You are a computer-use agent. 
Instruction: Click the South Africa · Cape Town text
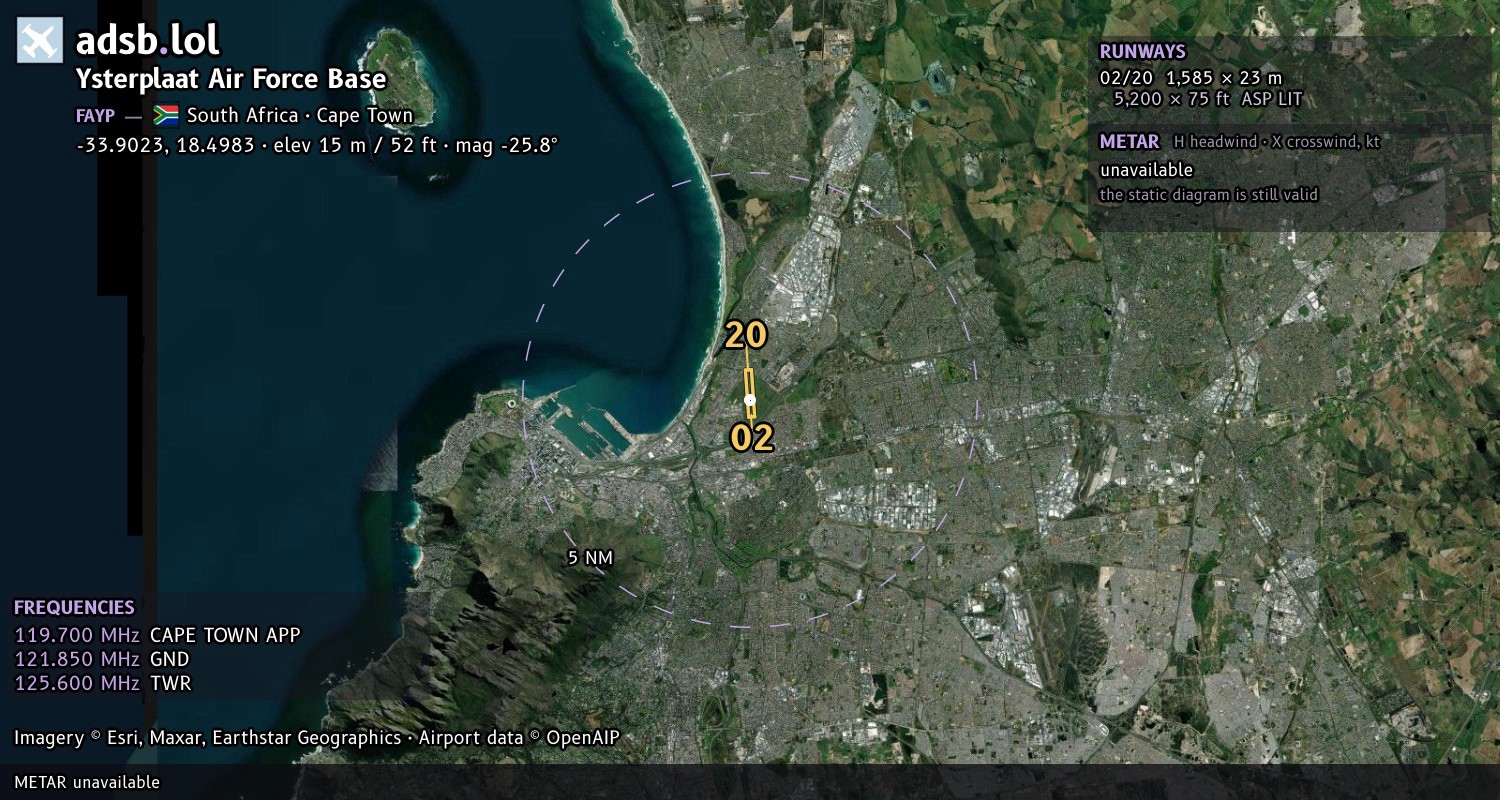coord(300,115)
